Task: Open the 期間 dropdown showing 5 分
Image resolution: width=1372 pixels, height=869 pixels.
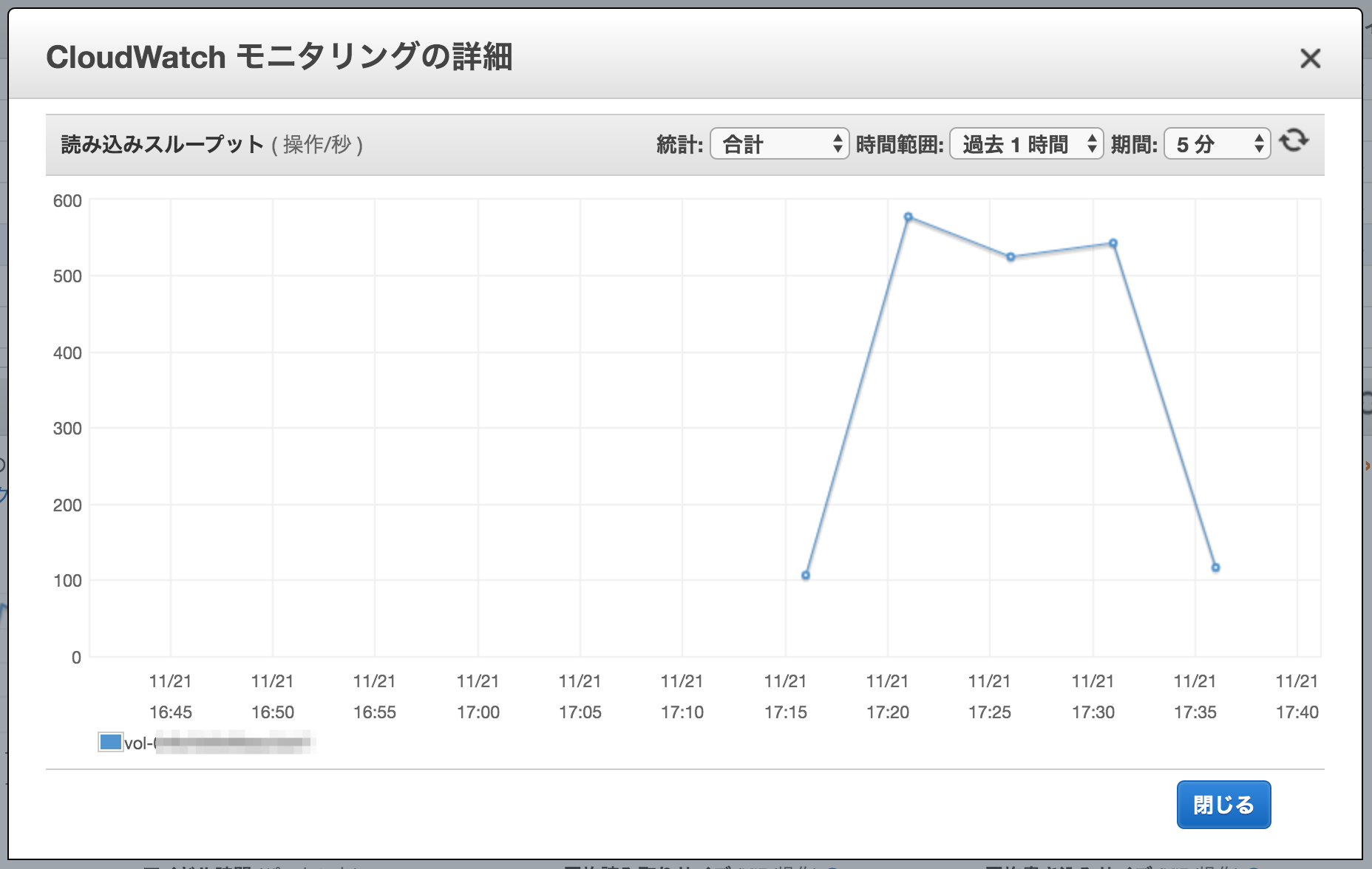Action: (x=1217, y=143)
